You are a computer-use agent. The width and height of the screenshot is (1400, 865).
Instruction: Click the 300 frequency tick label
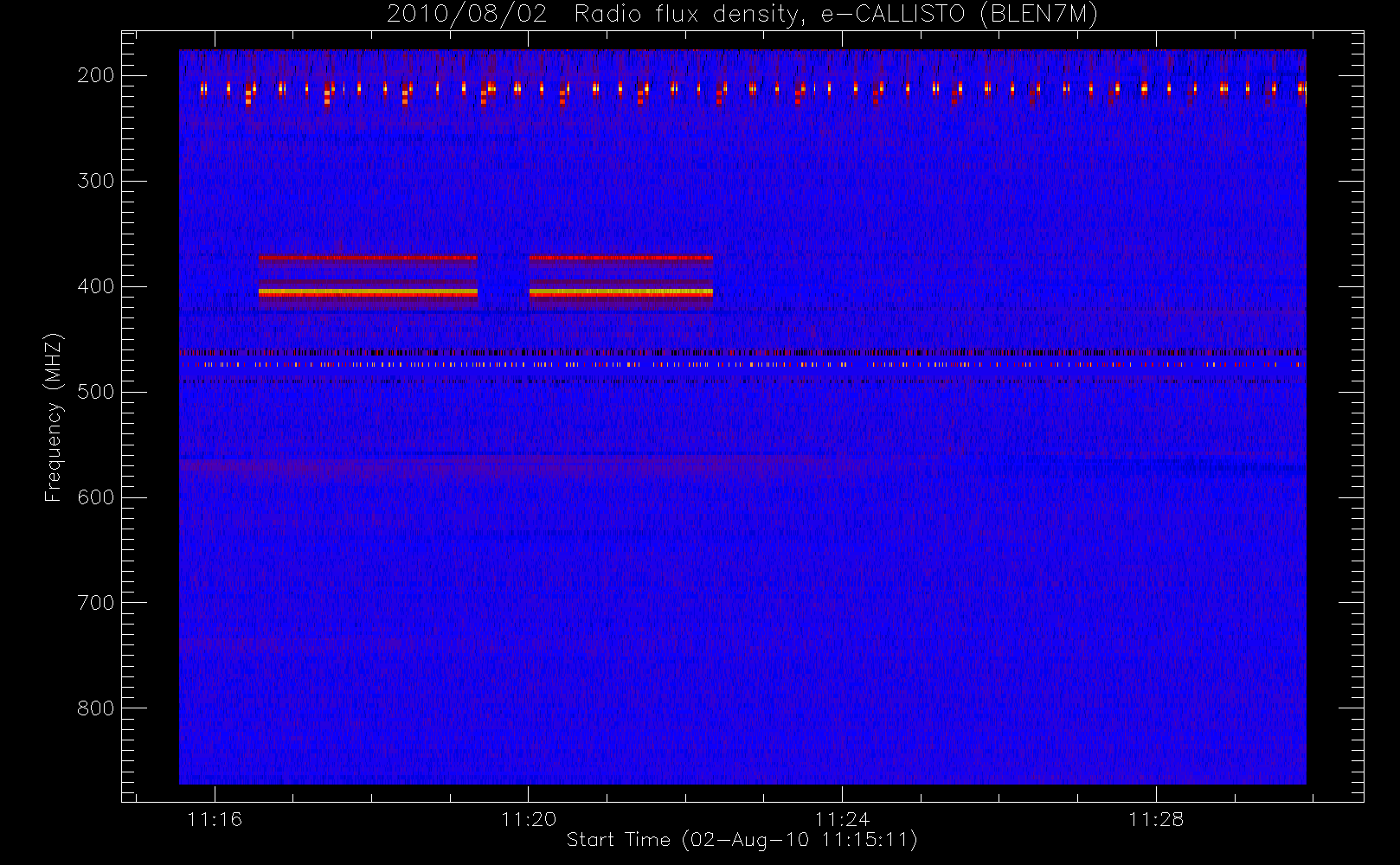tap(96, 181)
